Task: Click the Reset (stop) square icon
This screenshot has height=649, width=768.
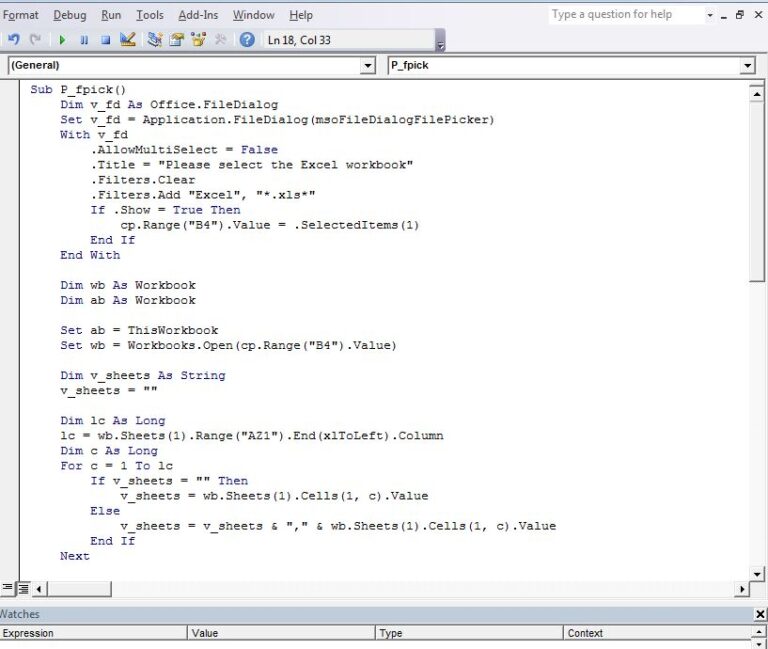Action: [105, 40]
